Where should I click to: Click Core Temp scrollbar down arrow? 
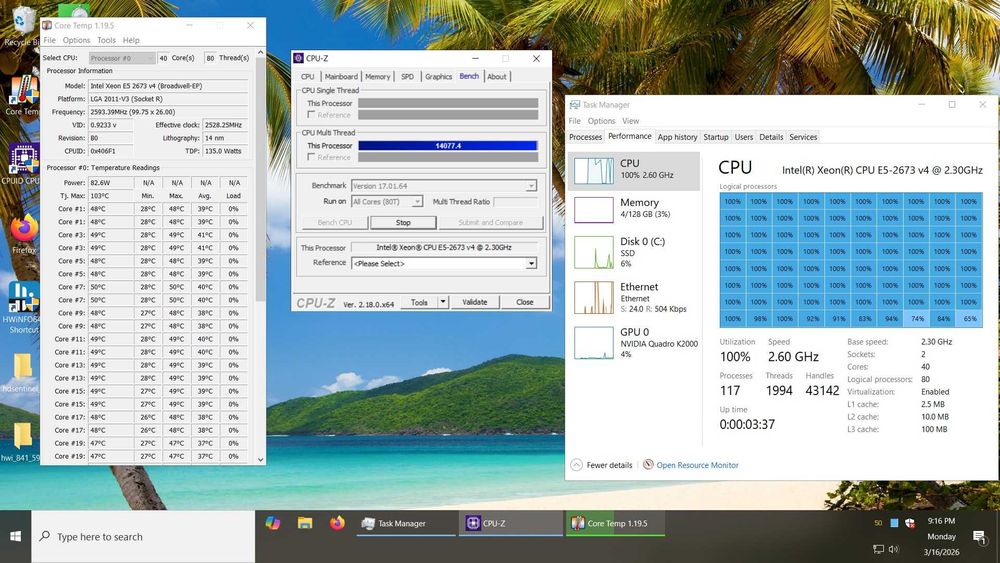click(x=260, y=459)
